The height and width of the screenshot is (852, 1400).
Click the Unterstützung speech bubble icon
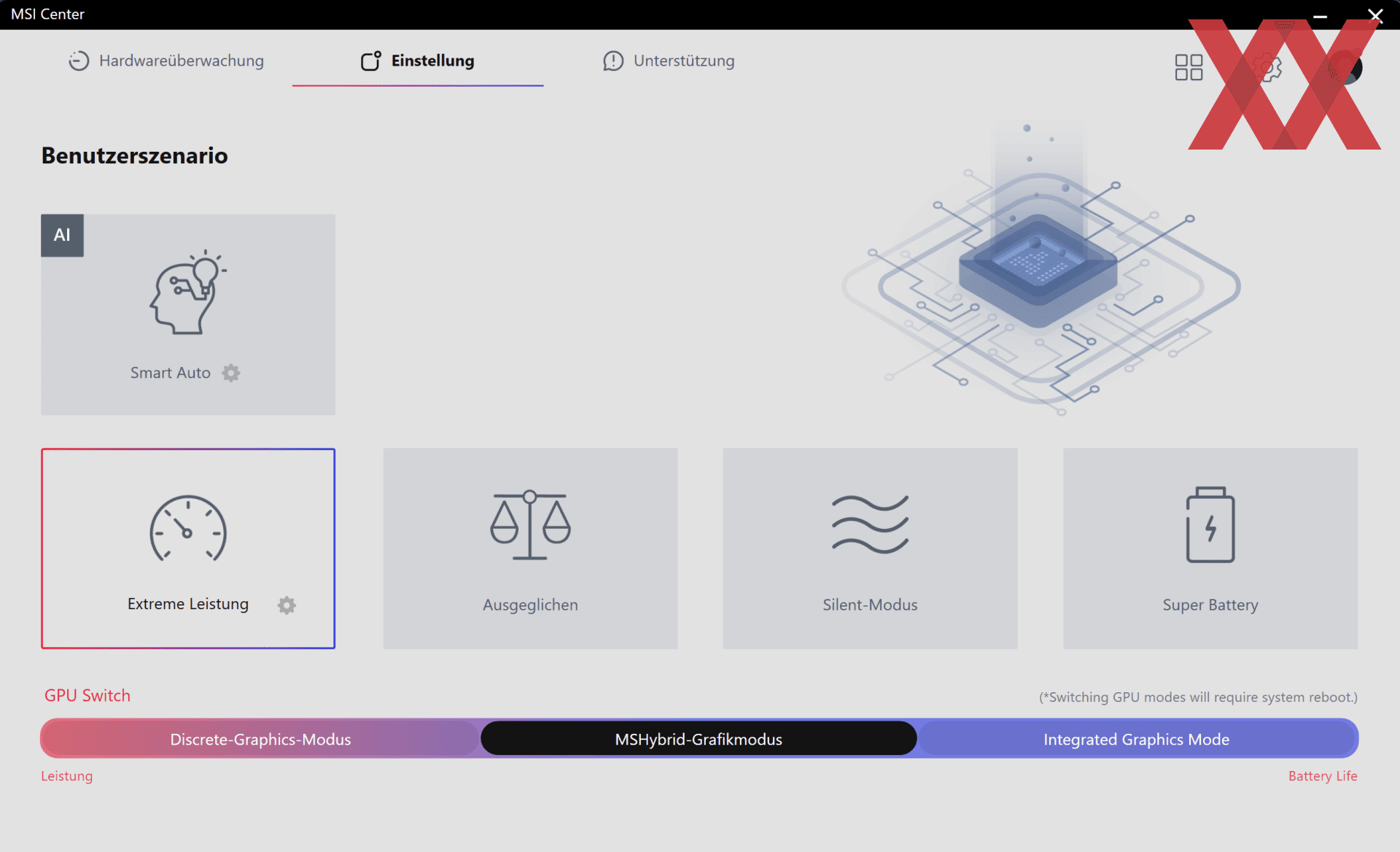(613, 61)
